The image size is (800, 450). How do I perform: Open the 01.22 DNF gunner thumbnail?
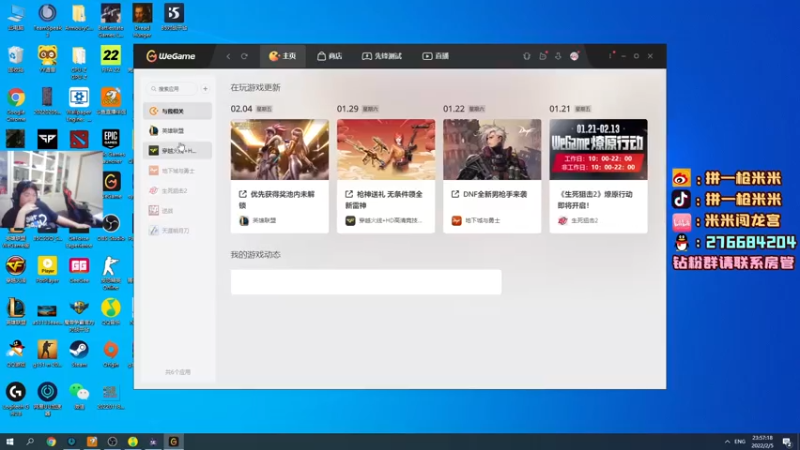pos(492,149)
